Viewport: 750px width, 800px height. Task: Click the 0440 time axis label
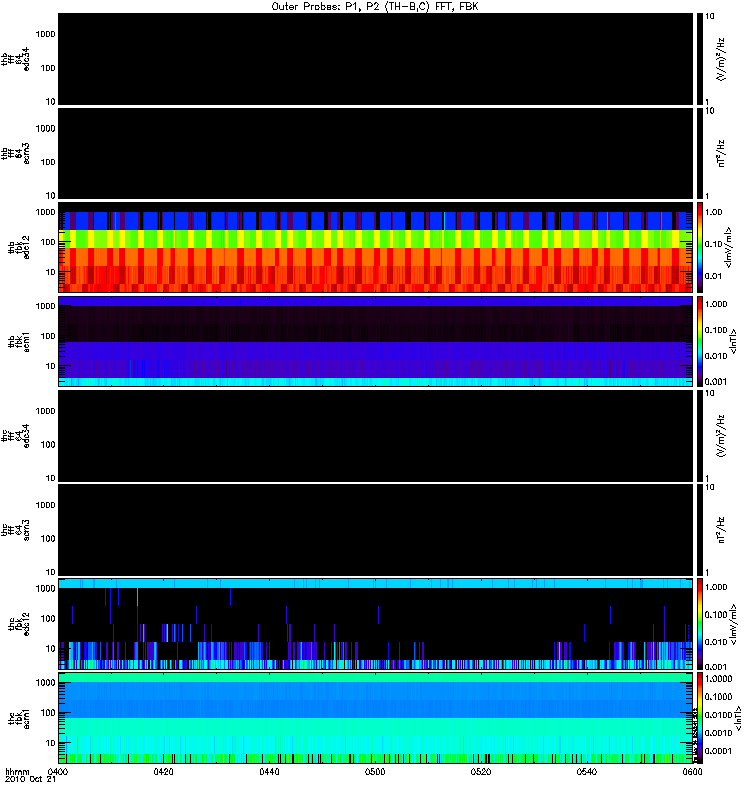[x=269, y=771]
